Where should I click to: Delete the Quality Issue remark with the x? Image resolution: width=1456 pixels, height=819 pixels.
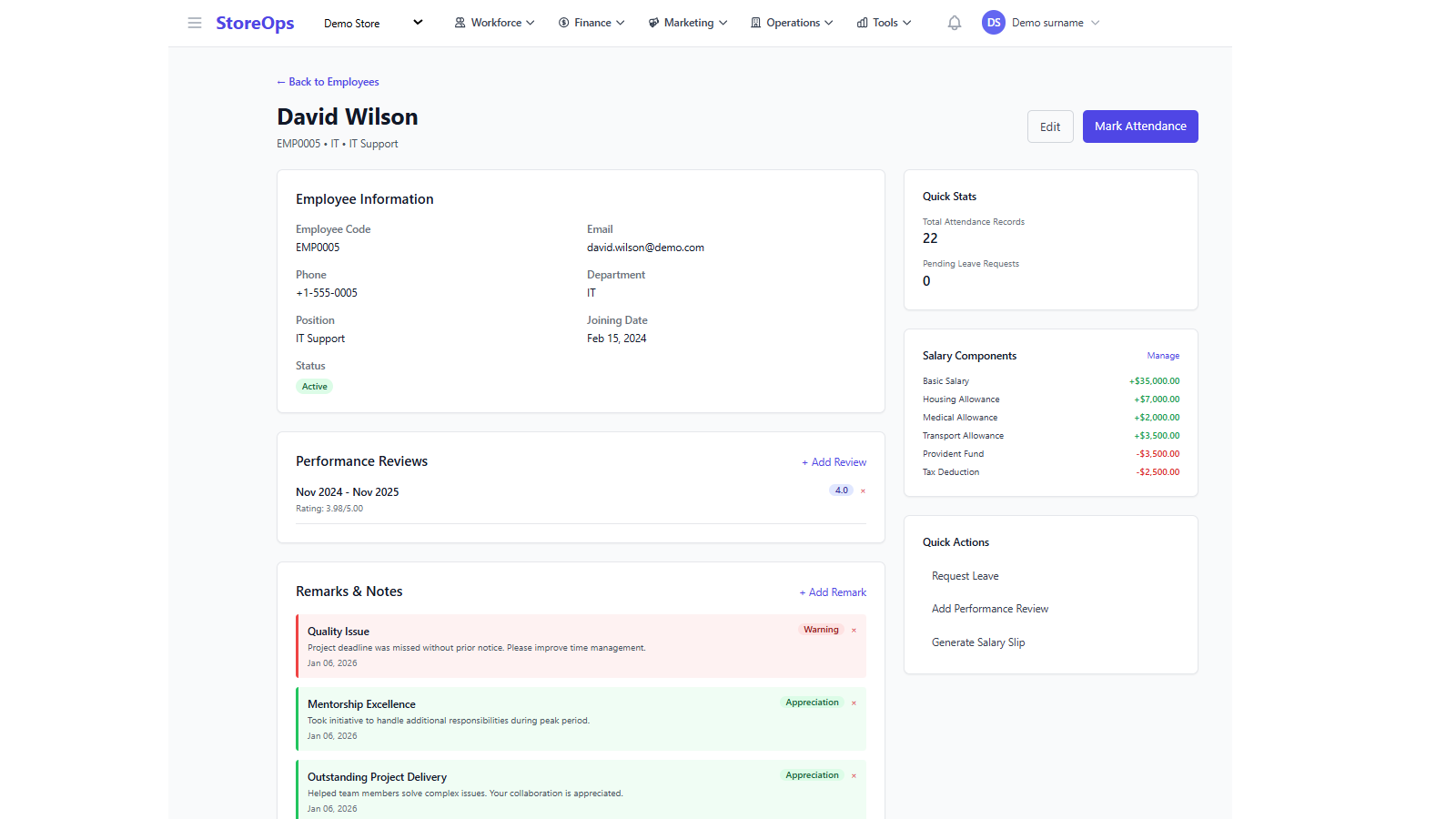pyautogui.click(x=854, y=629)
